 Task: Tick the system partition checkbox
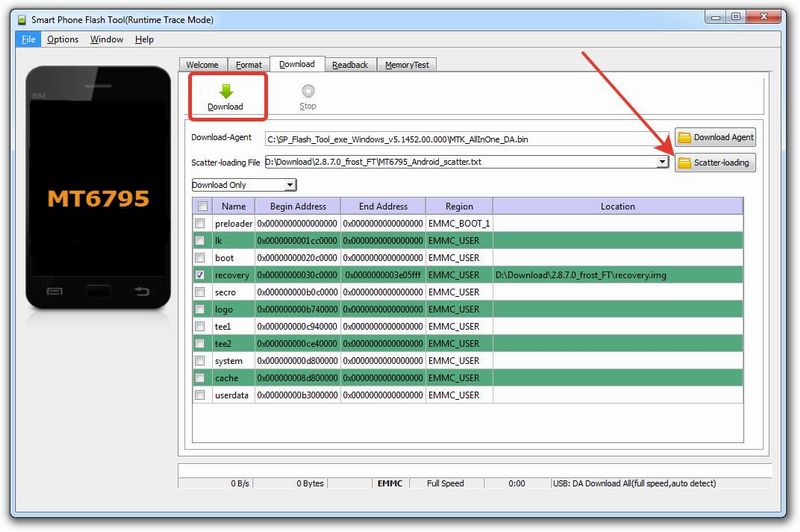pyautogui.click(x=201, y=361)
